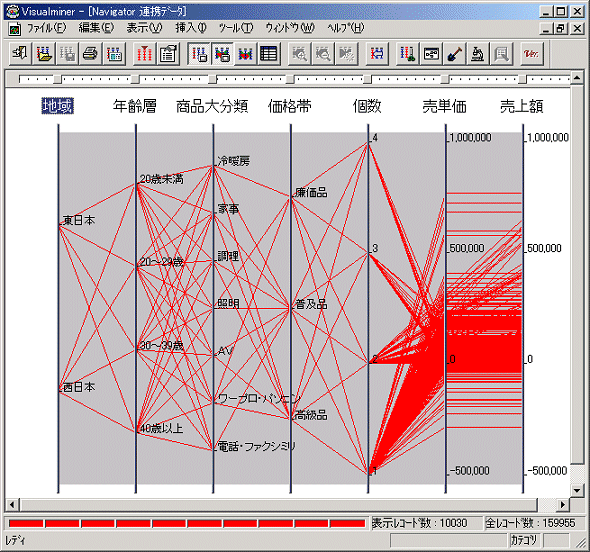The image size is (590, 552).
Task: Toggle the red-blue overlapping chart mode button
Action: coord(245,54)
